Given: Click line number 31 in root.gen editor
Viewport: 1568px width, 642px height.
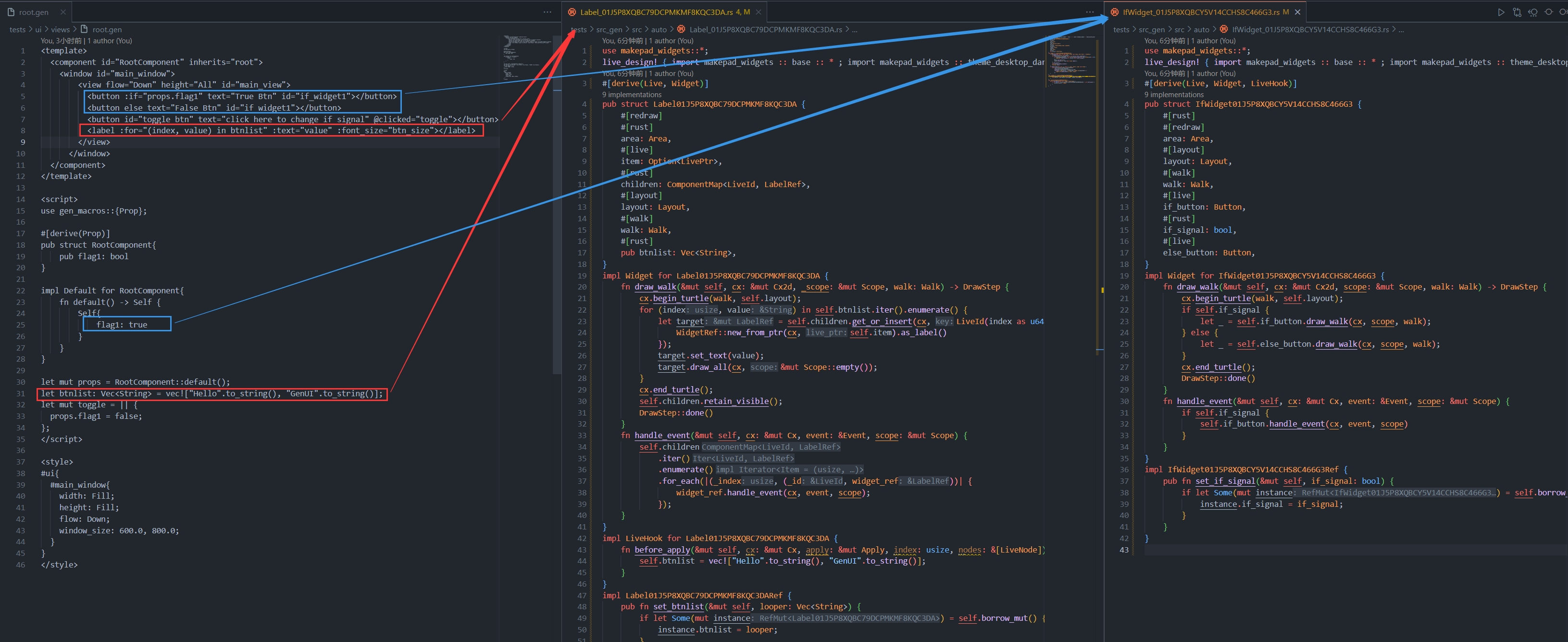Looking at the screenshot, I should [x=21, y=393].
